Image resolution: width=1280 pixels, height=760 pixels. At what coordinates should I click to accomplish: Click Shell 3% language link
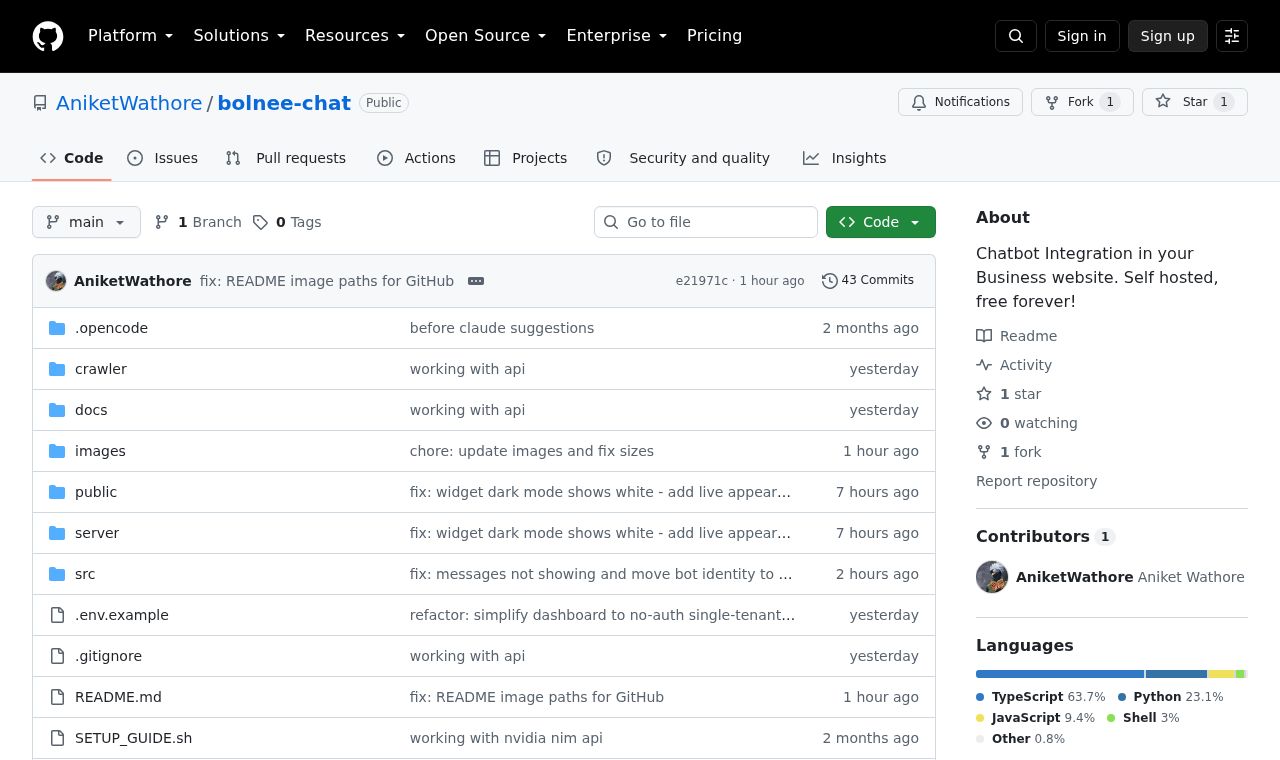coord(1143,718)
